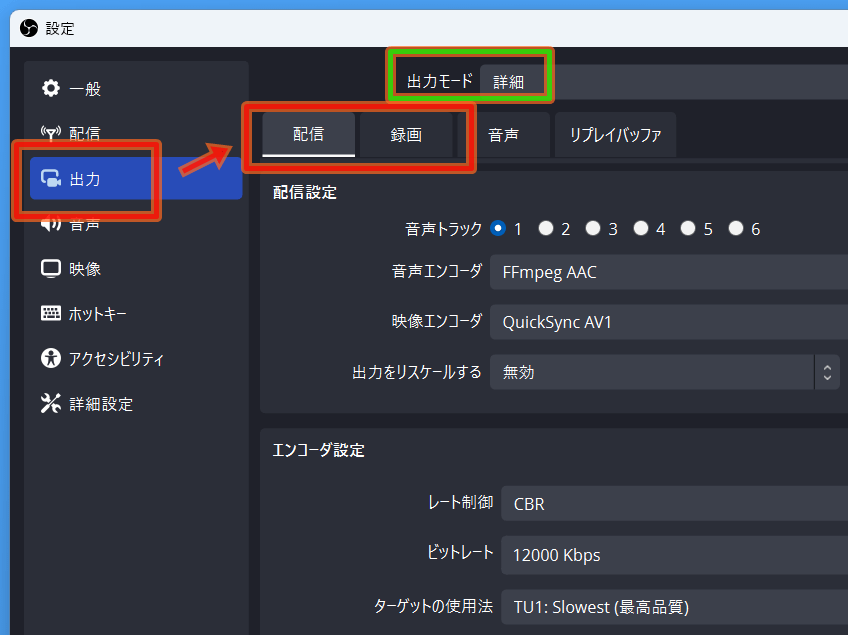Click the エンコーダ設定 section heading
The width and height of the screenshot is (848, 635).
pyautogui.click(x=319, y=450)
